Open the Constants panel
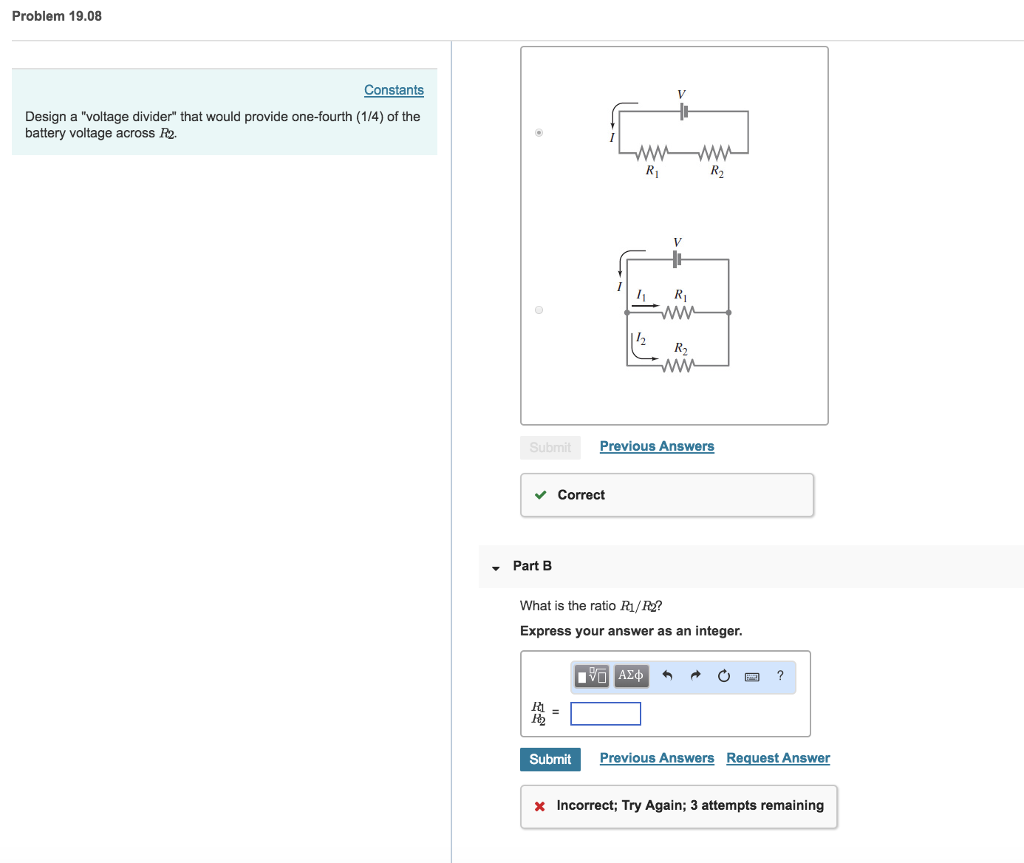 point(393,90)
